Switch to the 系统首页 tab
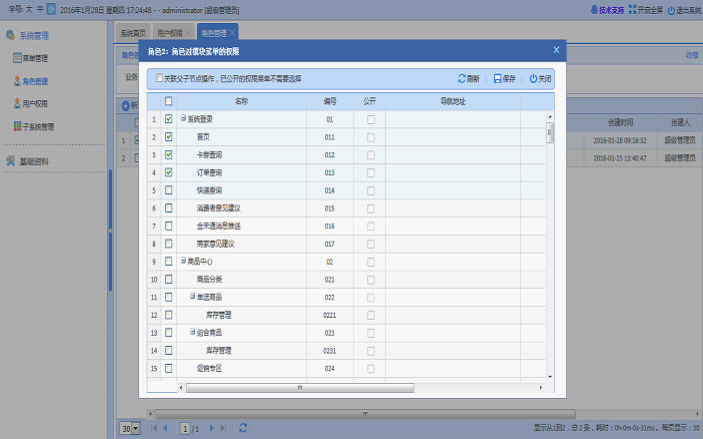Image resolution: width=703 pixels, height=439 pixels. [133, 33]
